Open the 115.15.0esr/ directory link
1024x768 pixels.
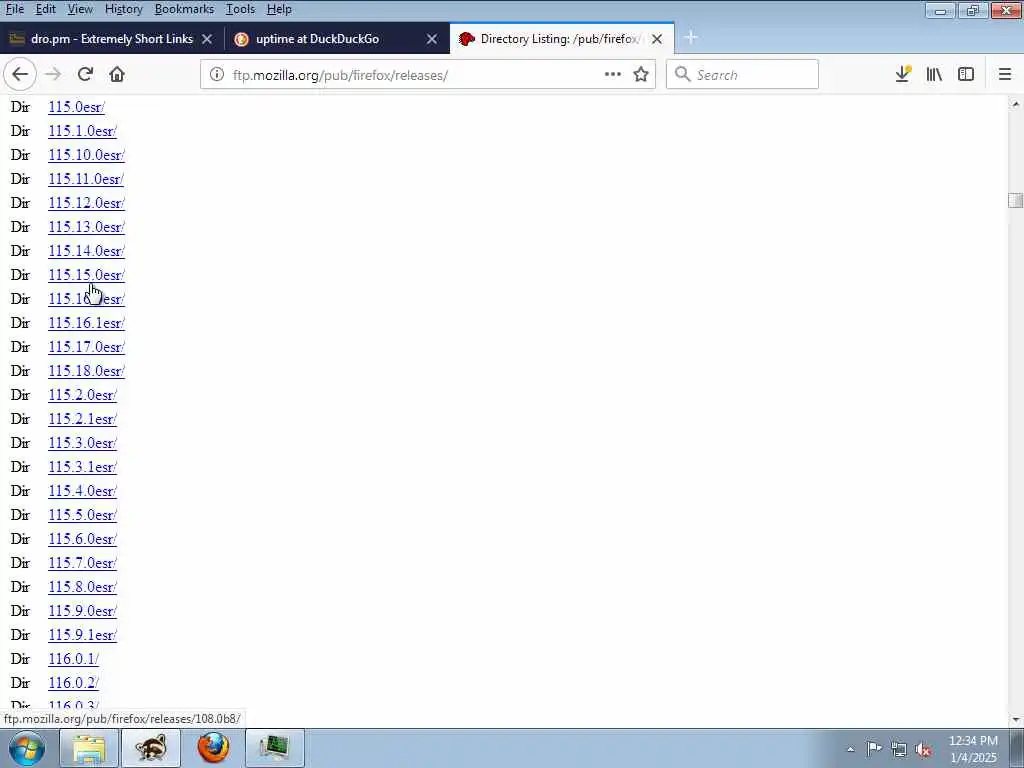(x=86, y=275)
